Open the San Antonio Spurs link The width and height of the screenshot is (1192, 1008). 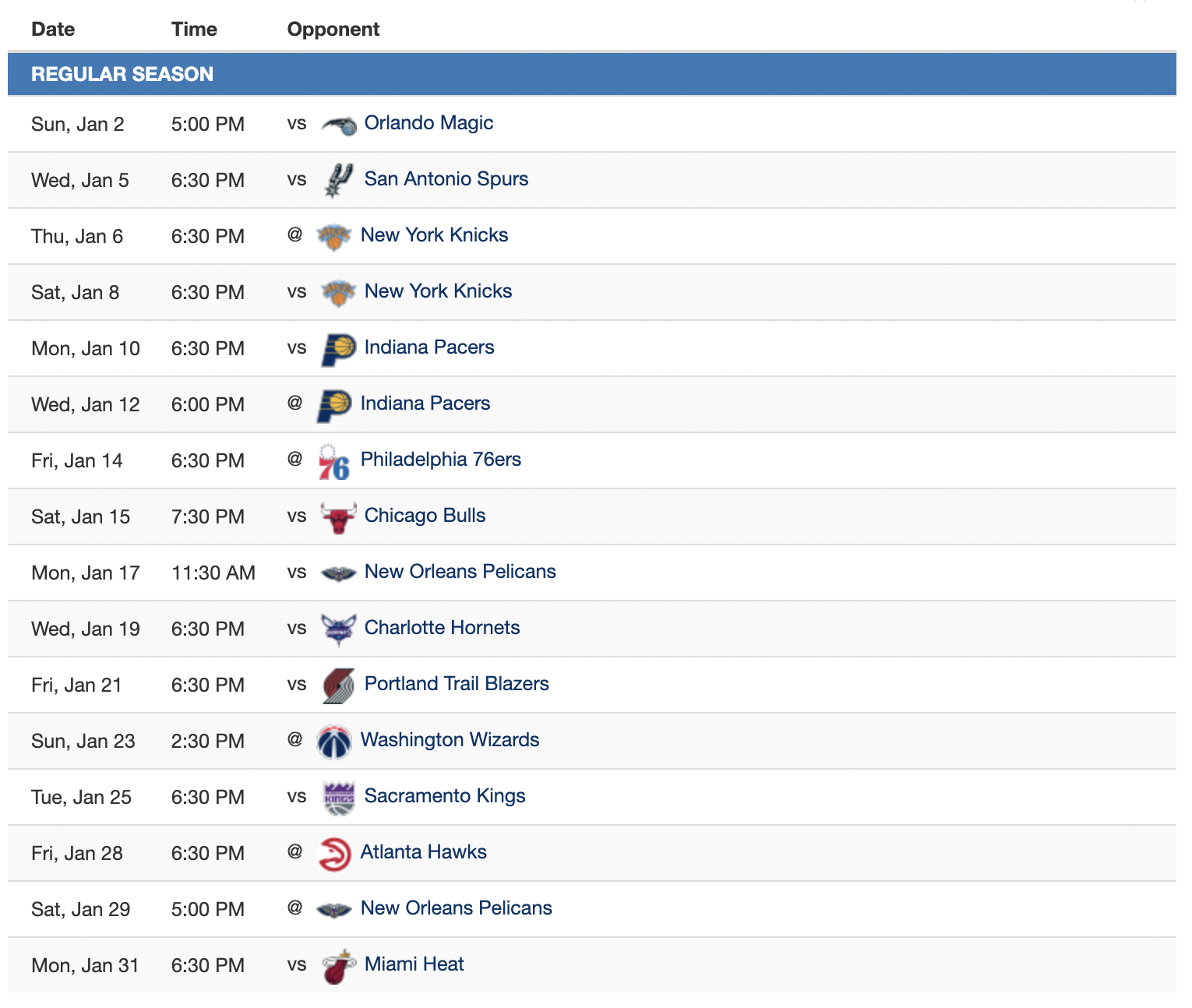446,179
